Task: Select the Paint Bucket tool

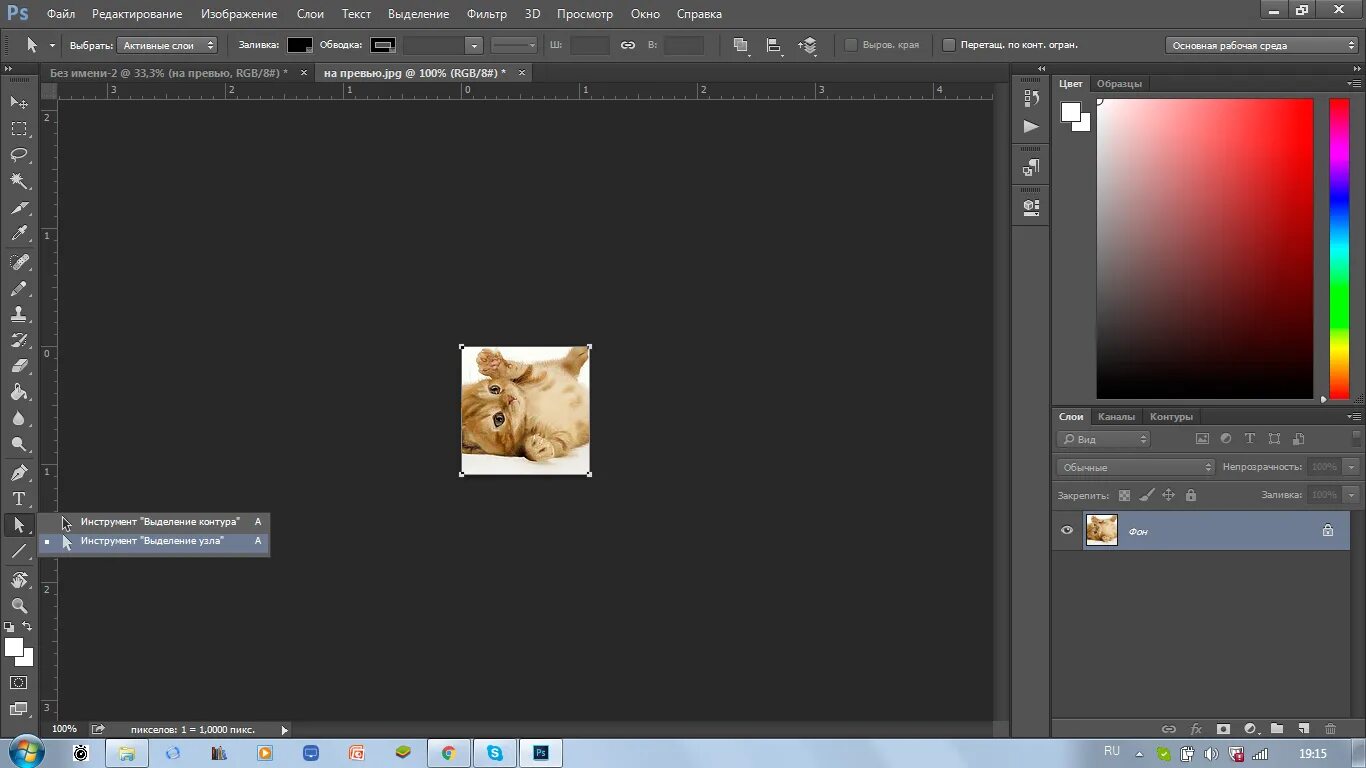Action: point(19,392)
